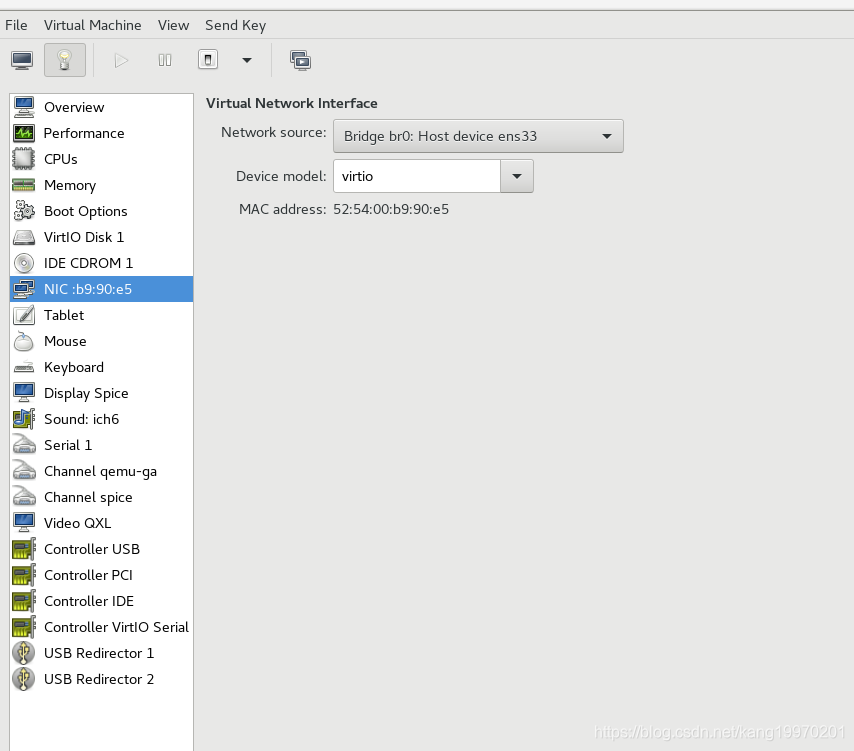Manage VM snapshots icon
The width and height of the screenshot is (854, 751).
(x=300, y=60)
